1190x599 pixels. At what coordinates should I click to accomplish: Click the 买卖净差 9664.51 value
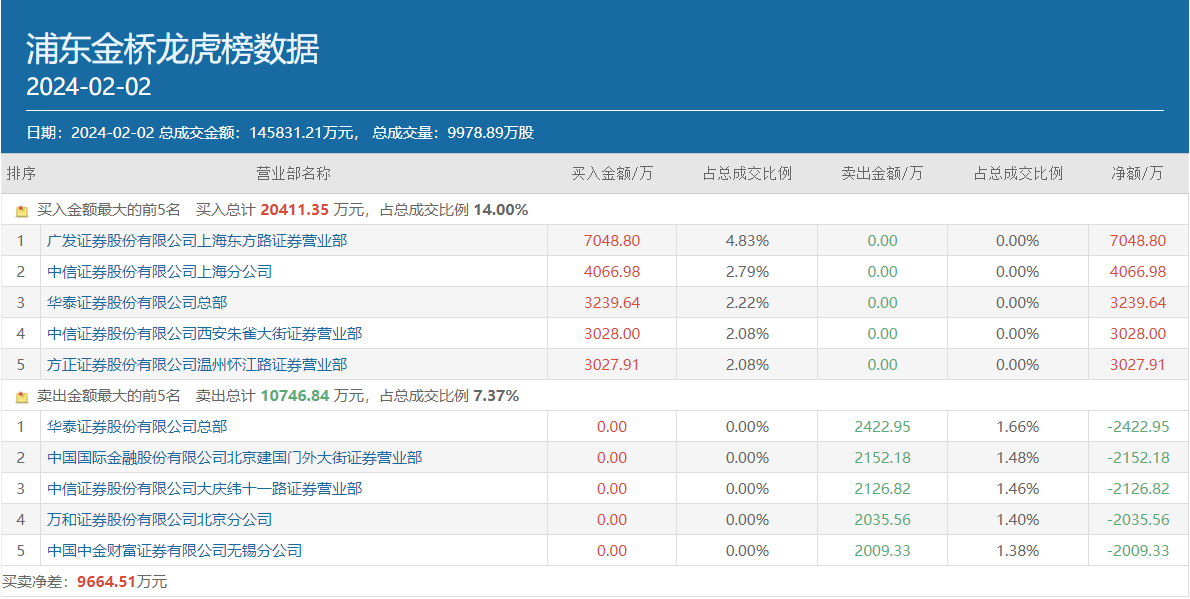[x=106, y=582]
